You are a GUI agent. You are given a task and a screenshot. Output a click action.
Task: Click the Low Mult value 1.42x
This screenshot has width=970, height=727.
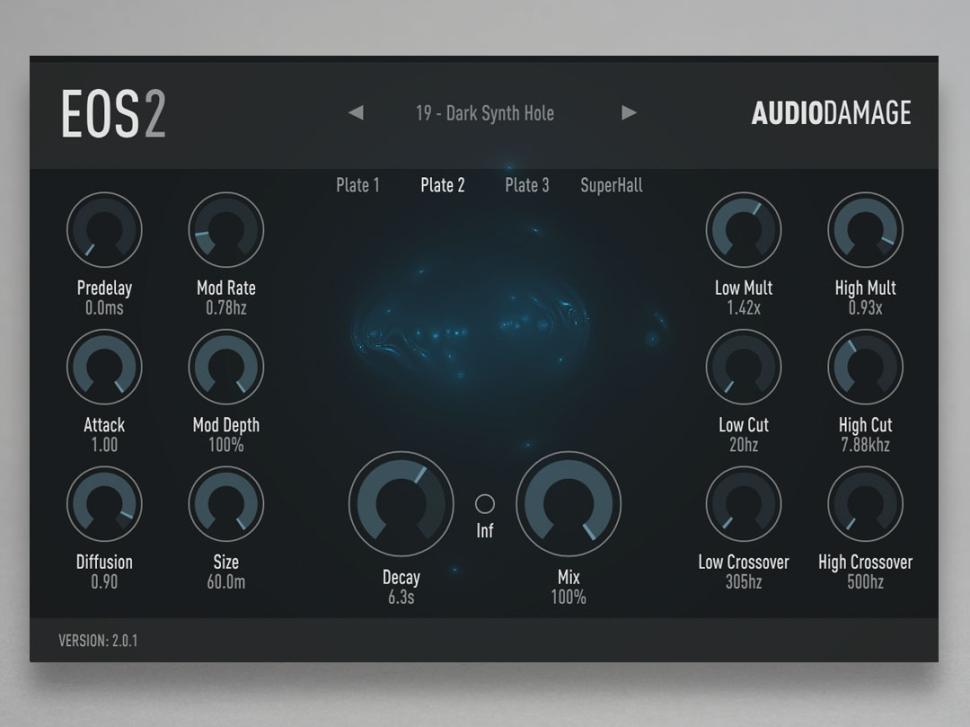coord(744,308)
